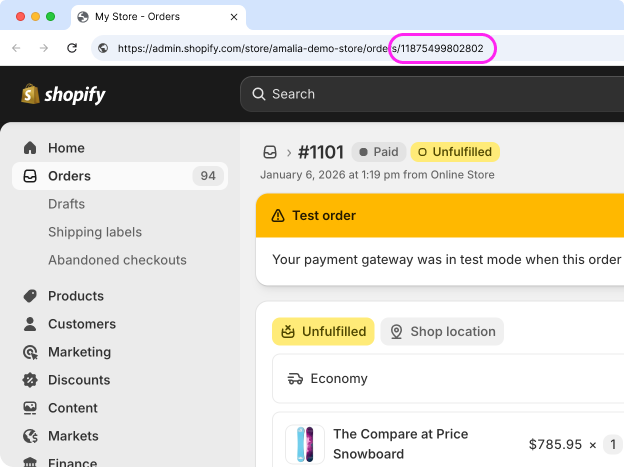This screenshot has width=624, height=467.
Task: Click the Shop location pin icon
Action: click(396, 332)
